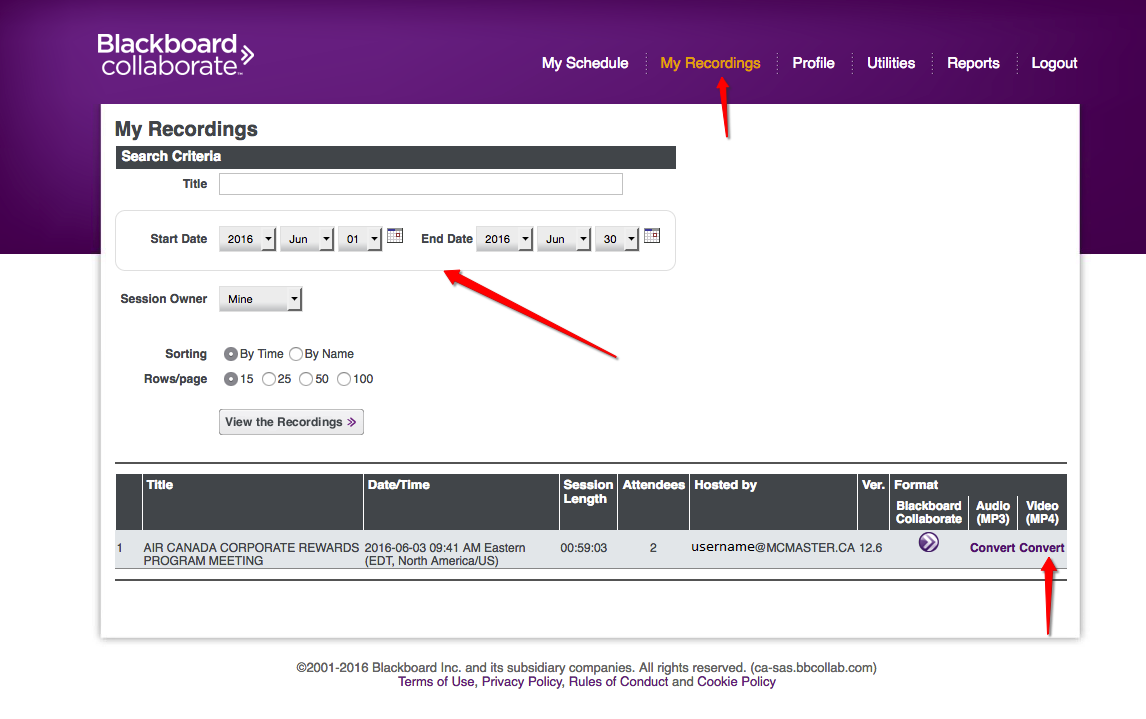
Task: Click the View the Recordings button
Action: tap(291, 422)
